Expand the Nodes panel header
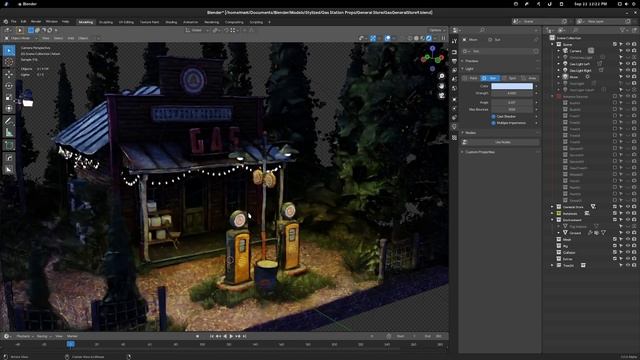Image resolution: width=640 pixels, height=360 pixels. 500,133
